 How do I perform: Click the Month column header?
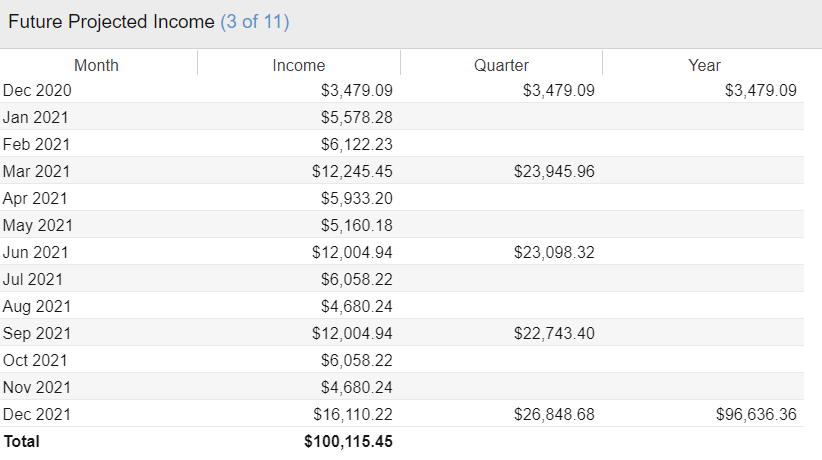pos(96,65)
